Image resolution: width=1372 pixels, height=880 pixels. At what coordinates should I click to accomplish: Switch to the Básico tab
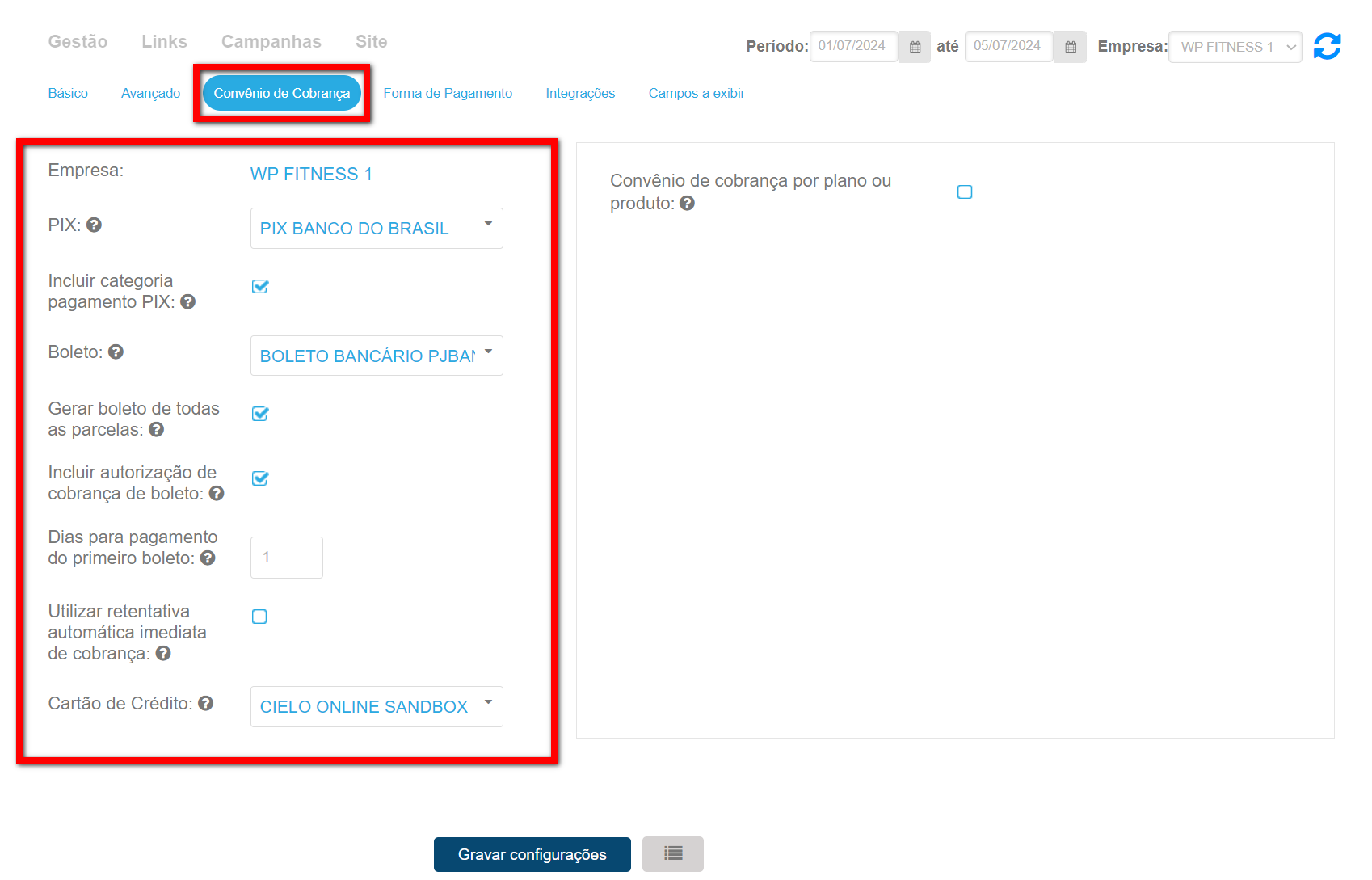[x=68, y=93]
